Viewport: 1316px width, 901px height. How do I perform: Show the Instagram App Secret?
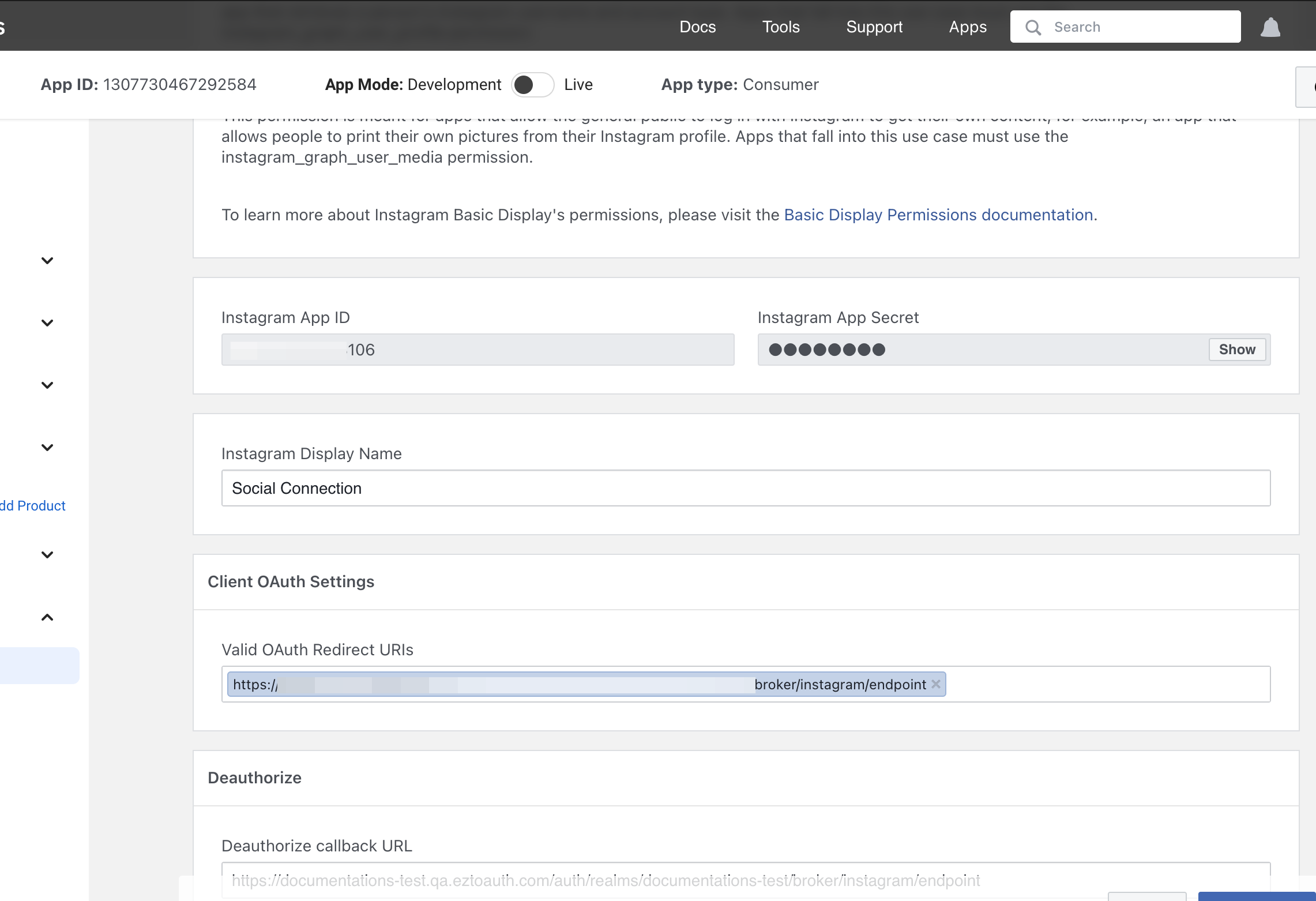(x=1237, y=349)
